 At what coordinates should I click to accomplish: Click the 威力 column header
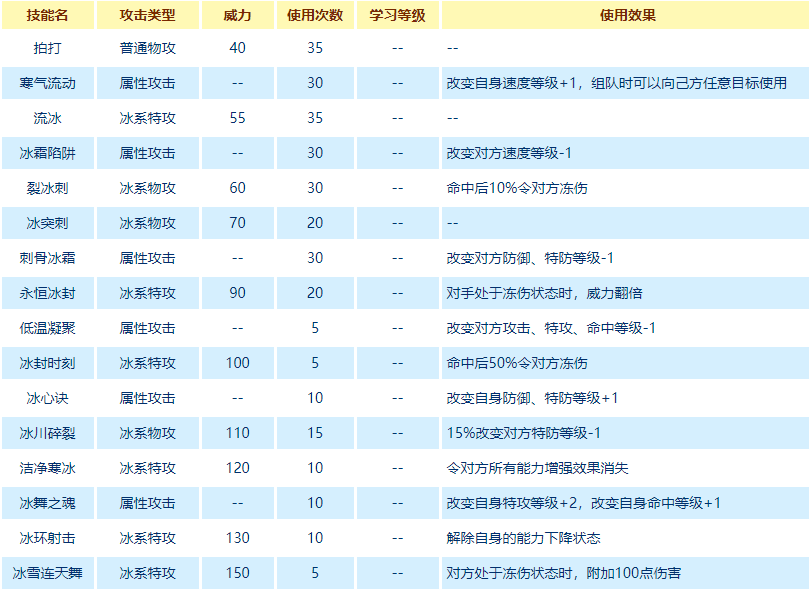[x=237, y=16]
